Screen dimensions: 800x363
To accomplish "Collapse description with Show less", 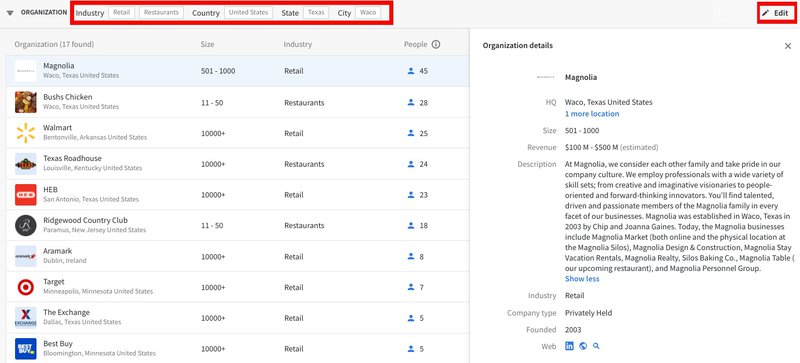I will point(582,279).
